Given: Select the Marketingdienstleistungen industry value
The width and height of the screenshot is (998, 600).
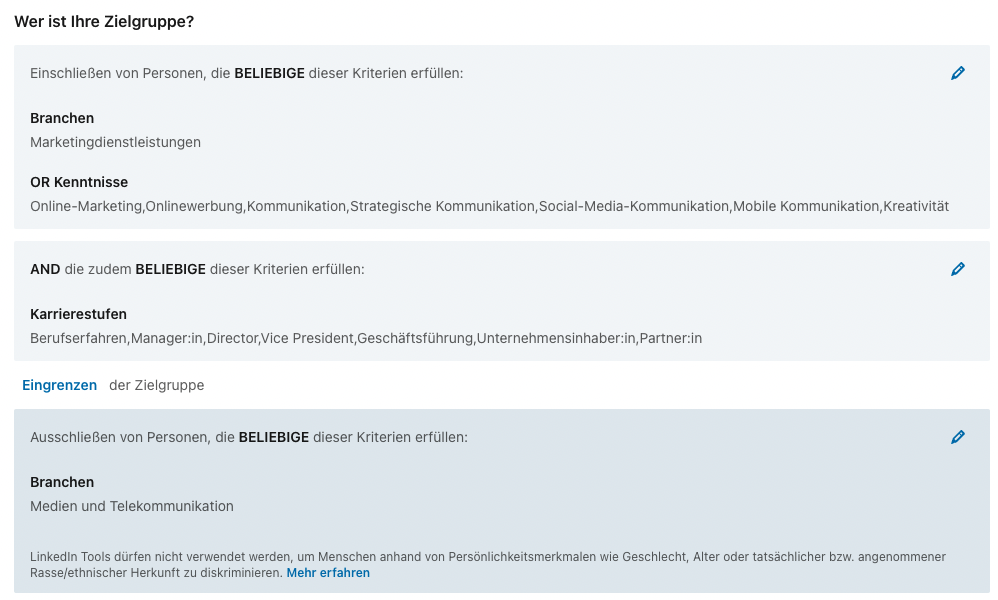Looking at the screenshot, I should (115, 142).
